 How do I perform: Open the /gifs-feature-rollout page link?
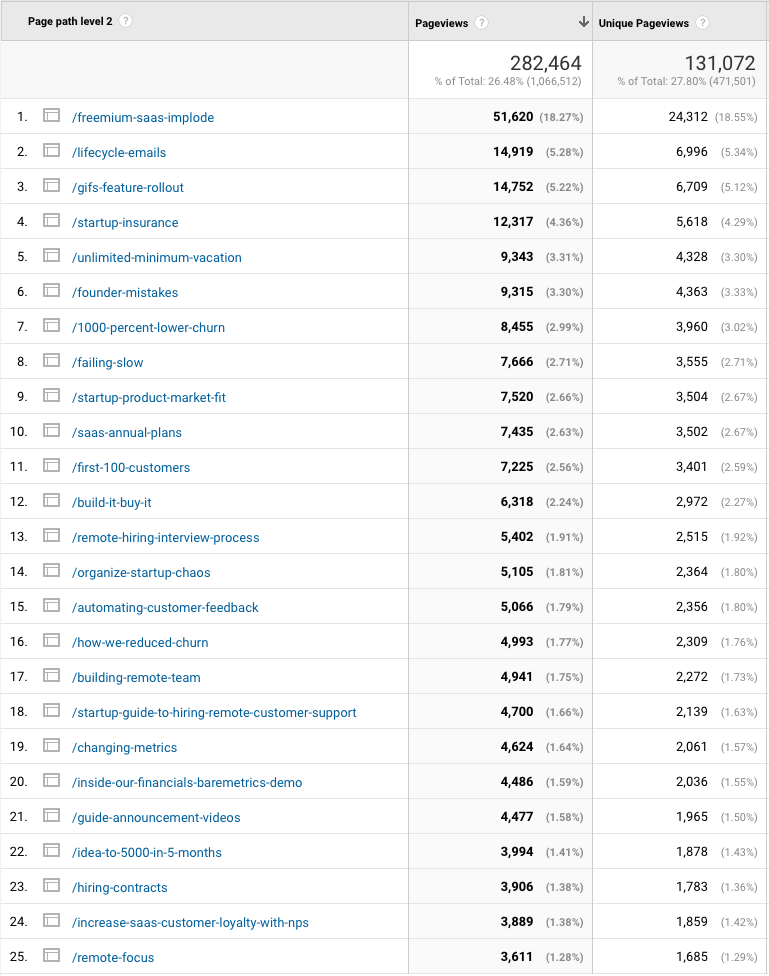coord(128,187)
